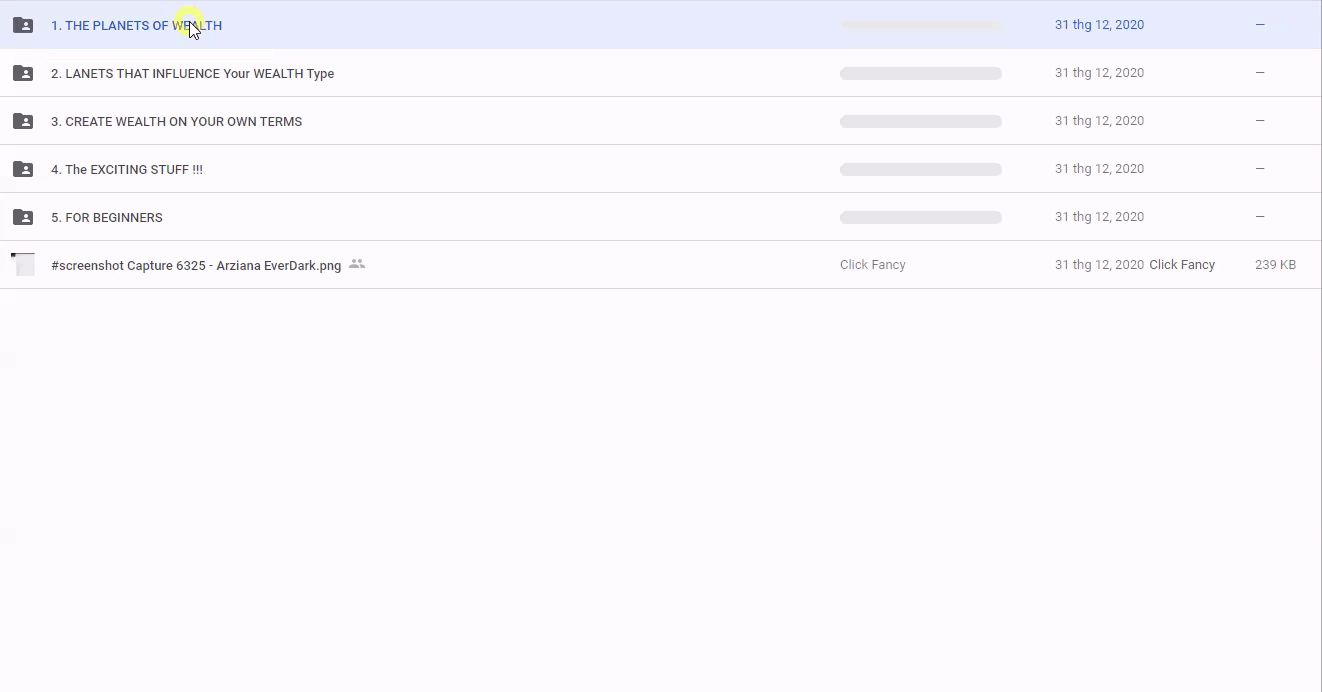Image resolution: width=1322 pixels, height=692 pixels.
Task: Click the Click Fancy modifier name after the date
Action: pyautogui.click(x=1182, y=265)
